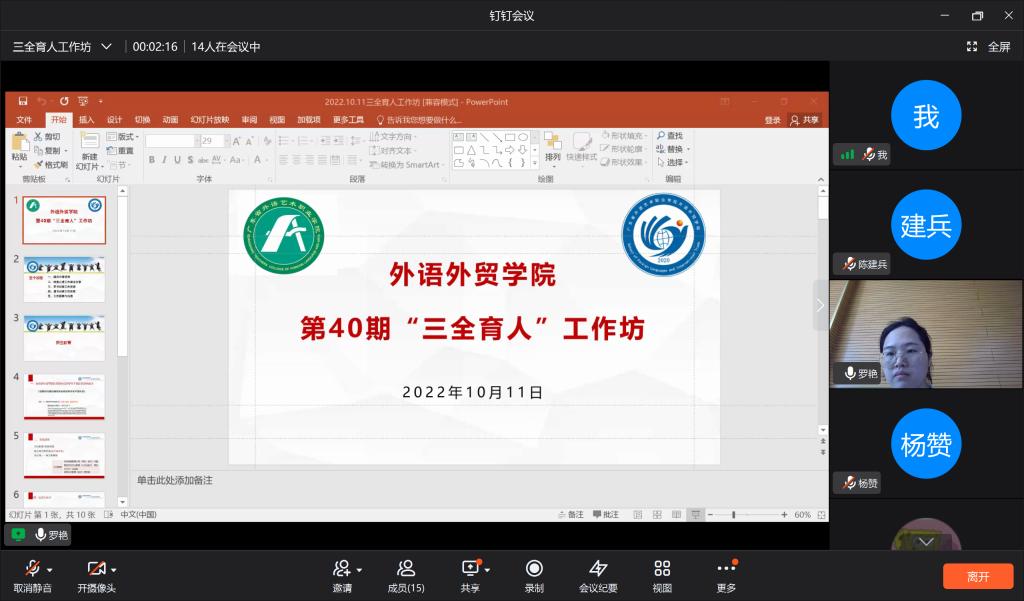
Task: Click the 粘贴 paste icon in ribbon
Action: coord(20,142)
